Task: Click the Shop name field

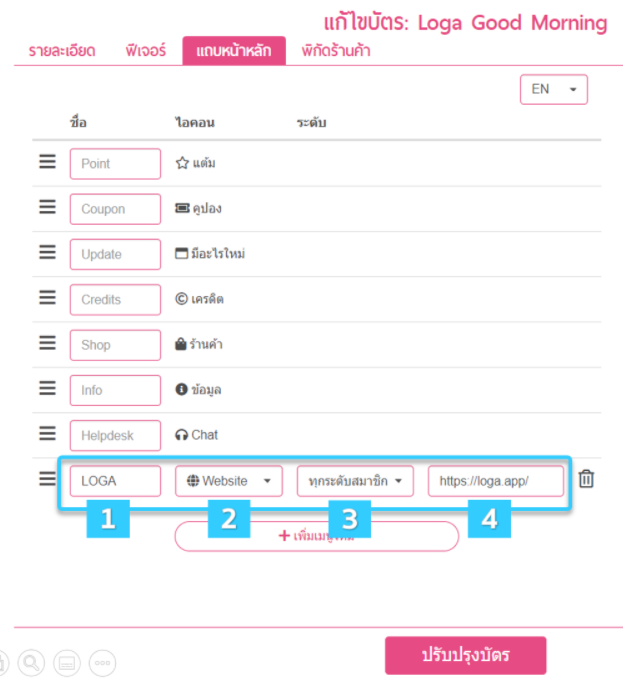Action: (115, 345)
